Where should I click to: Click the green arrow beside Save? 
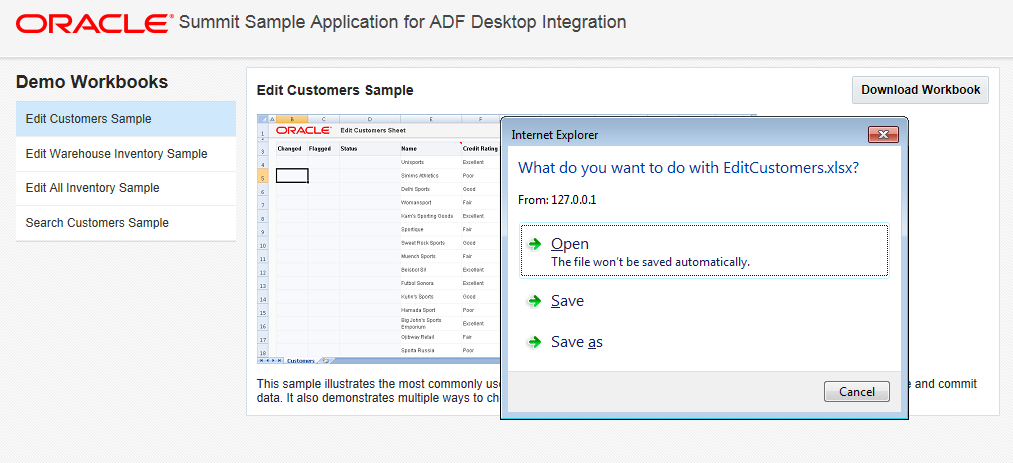coord(534,301)
